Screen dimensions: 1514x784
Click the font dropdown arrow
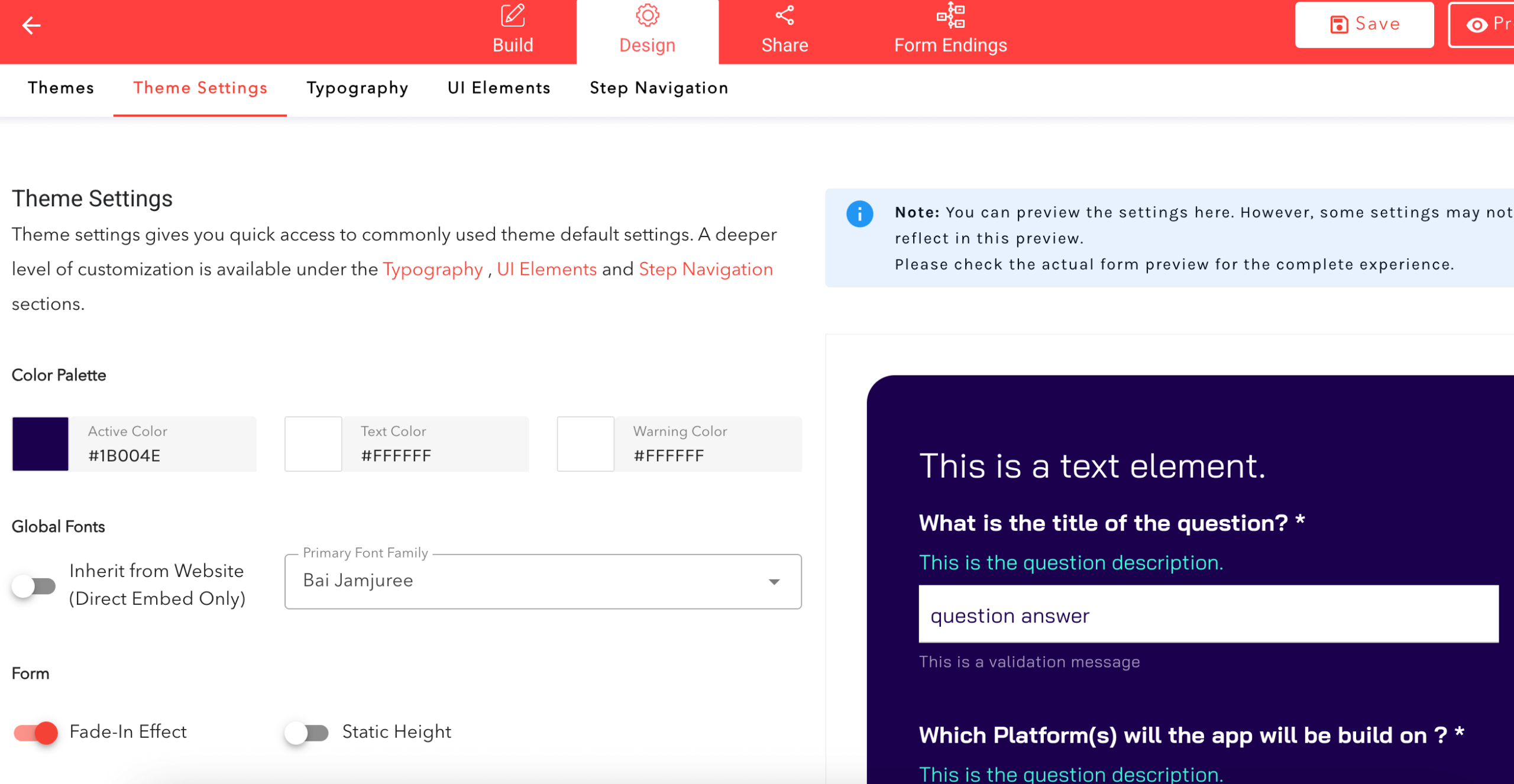coord(774,582)
